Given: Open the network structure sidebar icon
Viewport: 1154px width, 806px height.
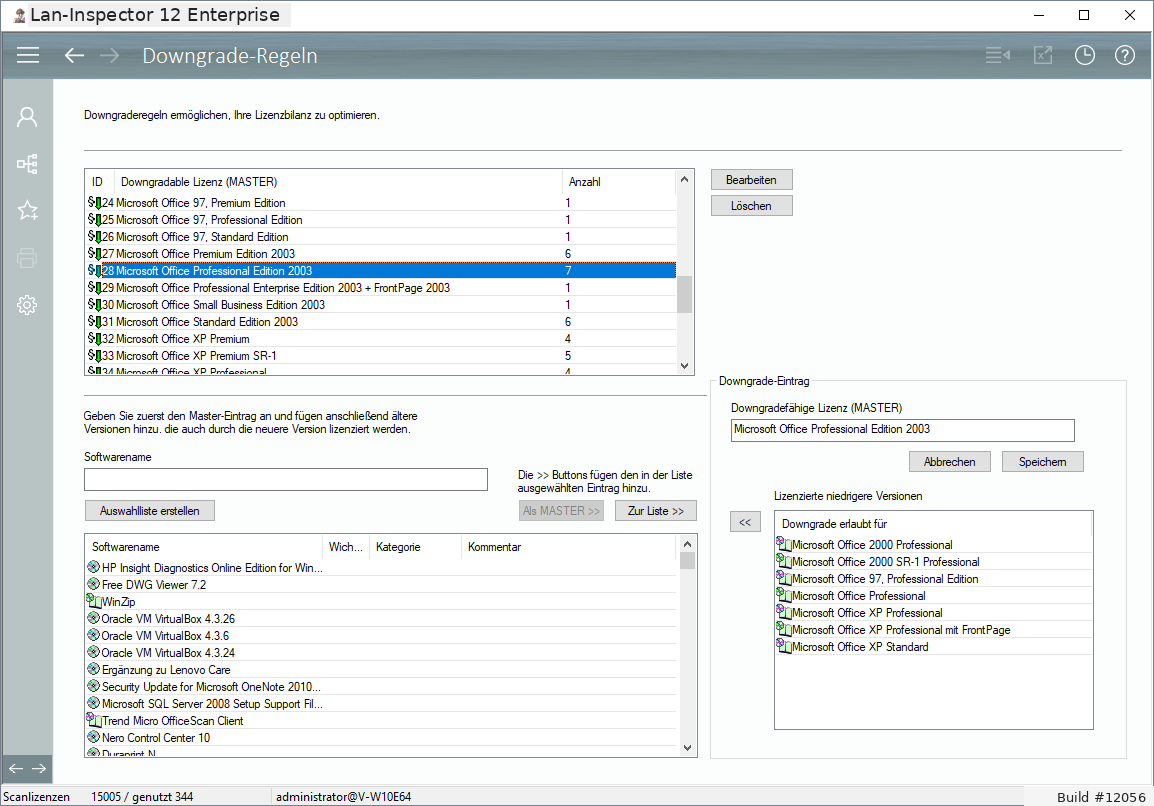Looking at the screenshot, I should coord(27,164).
